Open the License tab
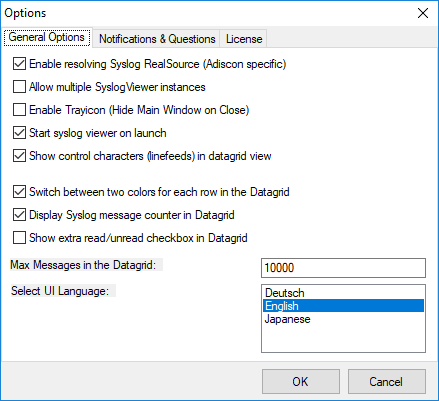439x401 pixels. pyautogui.click(x=244, y=39)
